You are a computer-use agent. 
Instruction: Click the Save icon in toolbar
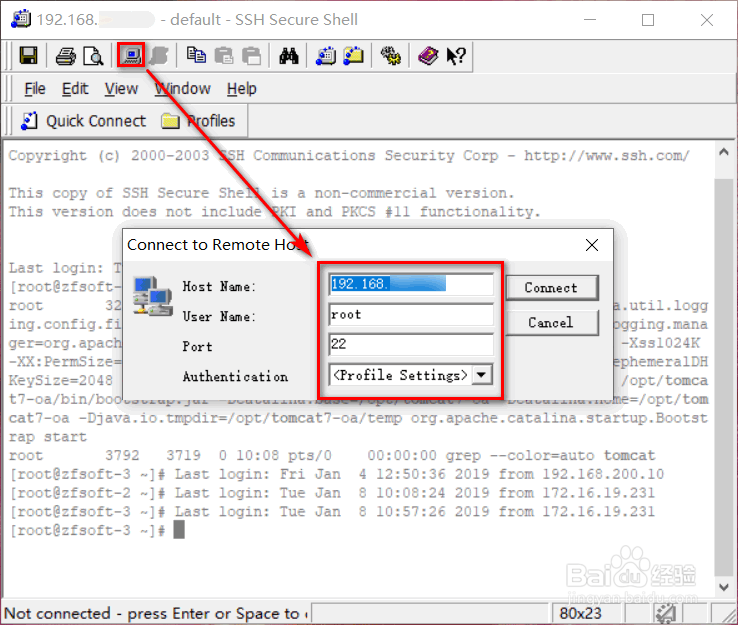28,56
